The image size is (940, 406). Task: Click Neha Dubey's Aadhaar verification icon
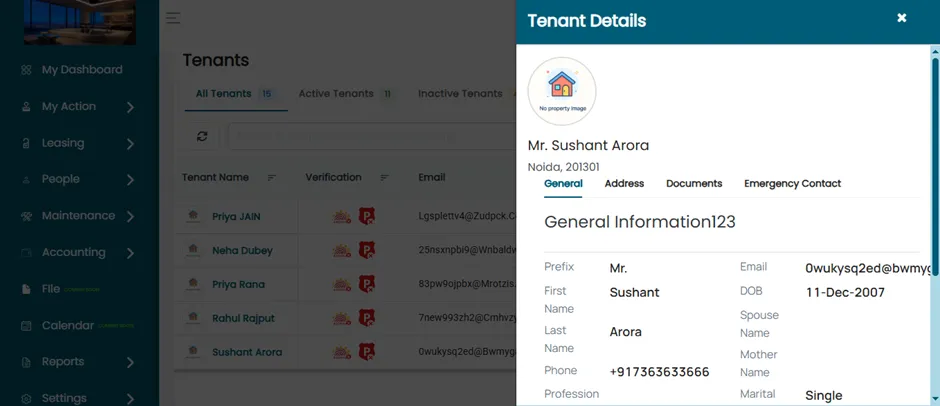(x=342, y=251)
